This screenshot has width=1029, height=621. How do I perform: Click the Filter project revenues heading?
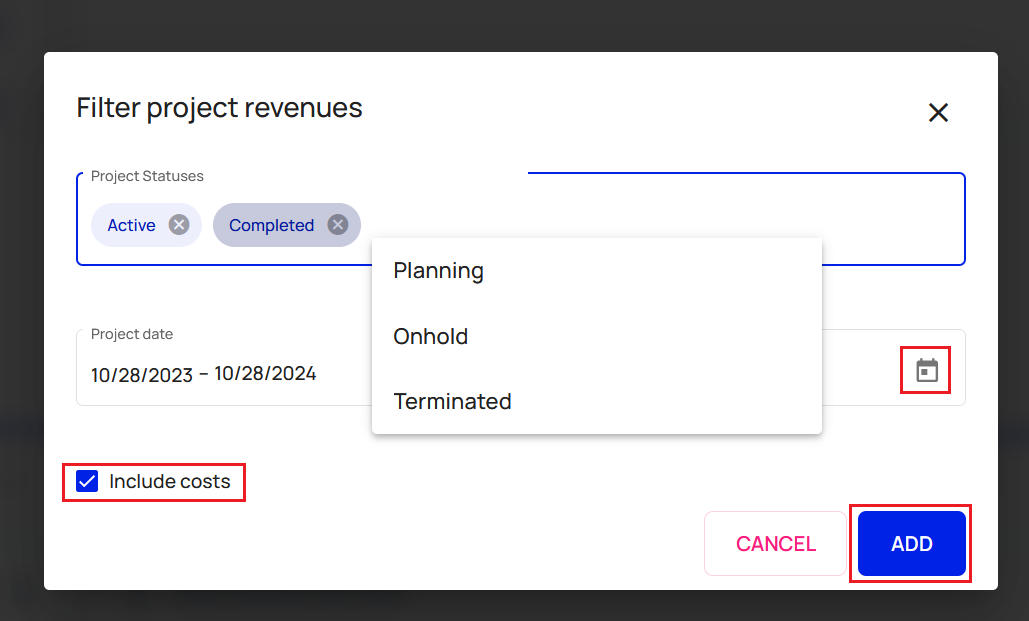tap(219, 108)
